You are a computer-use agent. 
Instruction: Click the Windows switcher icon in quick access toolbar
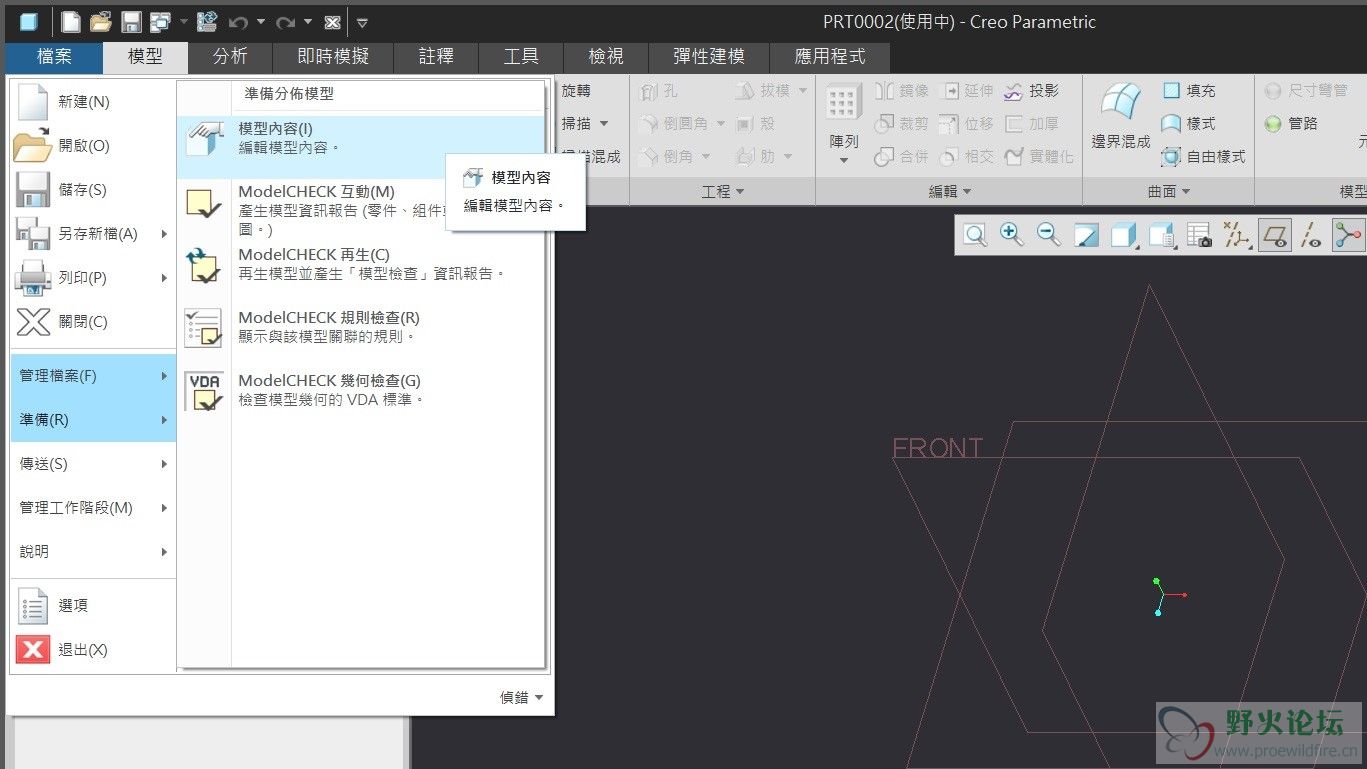[x=160, y=21]
